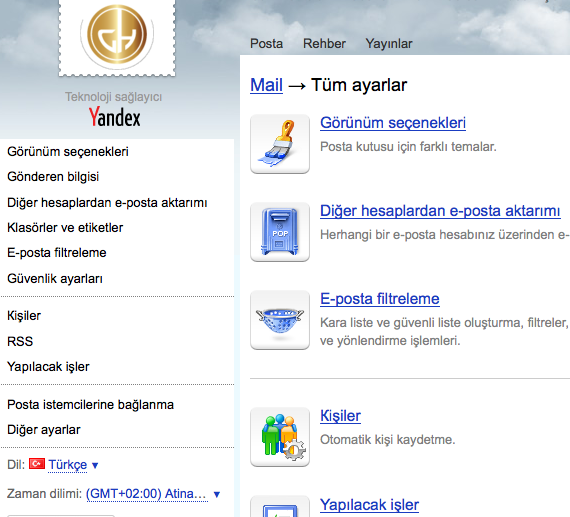570x517 pixels.
Task: Click the colorful people Kişiler icon
Action: click(x=280, y=437)
